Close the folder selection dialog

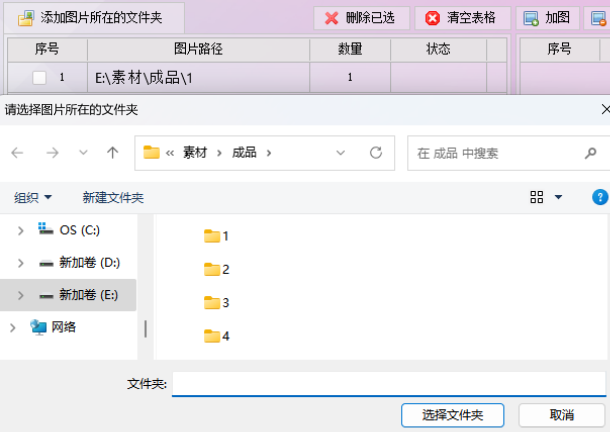click(605, 109)
